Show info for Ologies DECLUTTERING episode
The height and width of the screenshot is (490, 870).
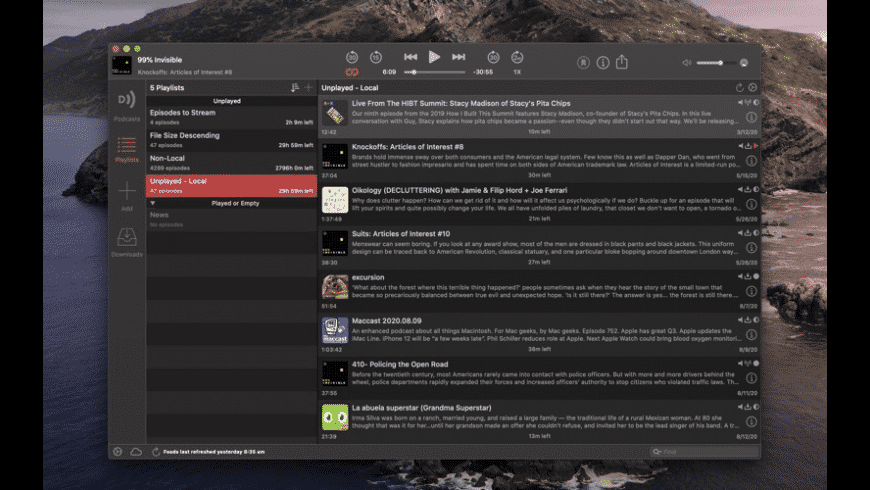(x=751, y=204)
